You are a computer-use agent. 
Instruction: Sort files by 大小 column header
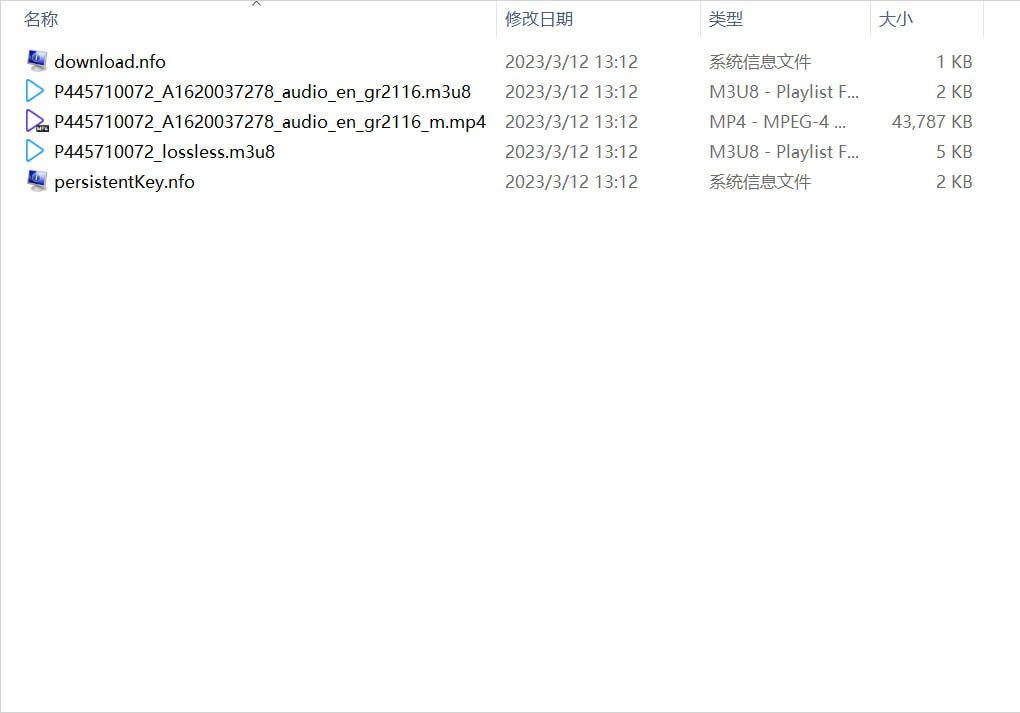tap(895, 20)
